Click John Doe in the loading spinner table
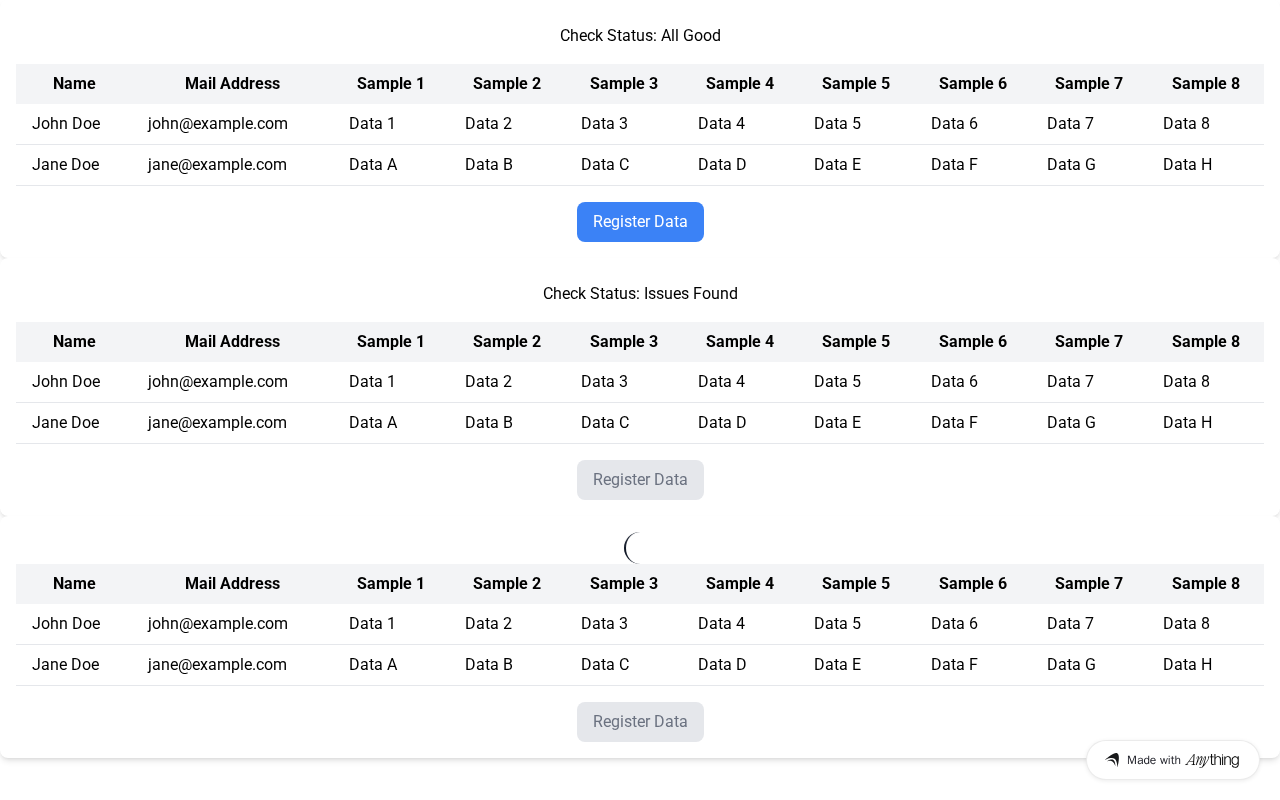The width and height of the screenshot is (1280, 800). (66, 624)
